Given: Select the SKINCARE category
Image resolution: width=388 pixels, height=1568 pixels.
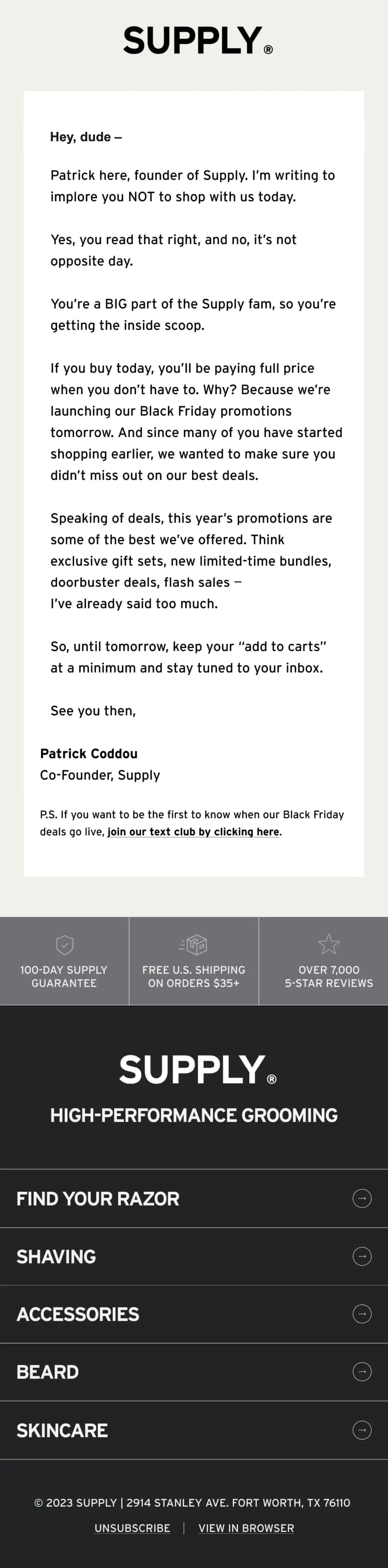Looking at the screenshot, I should pyautogui.click(x=194, y=1430).
